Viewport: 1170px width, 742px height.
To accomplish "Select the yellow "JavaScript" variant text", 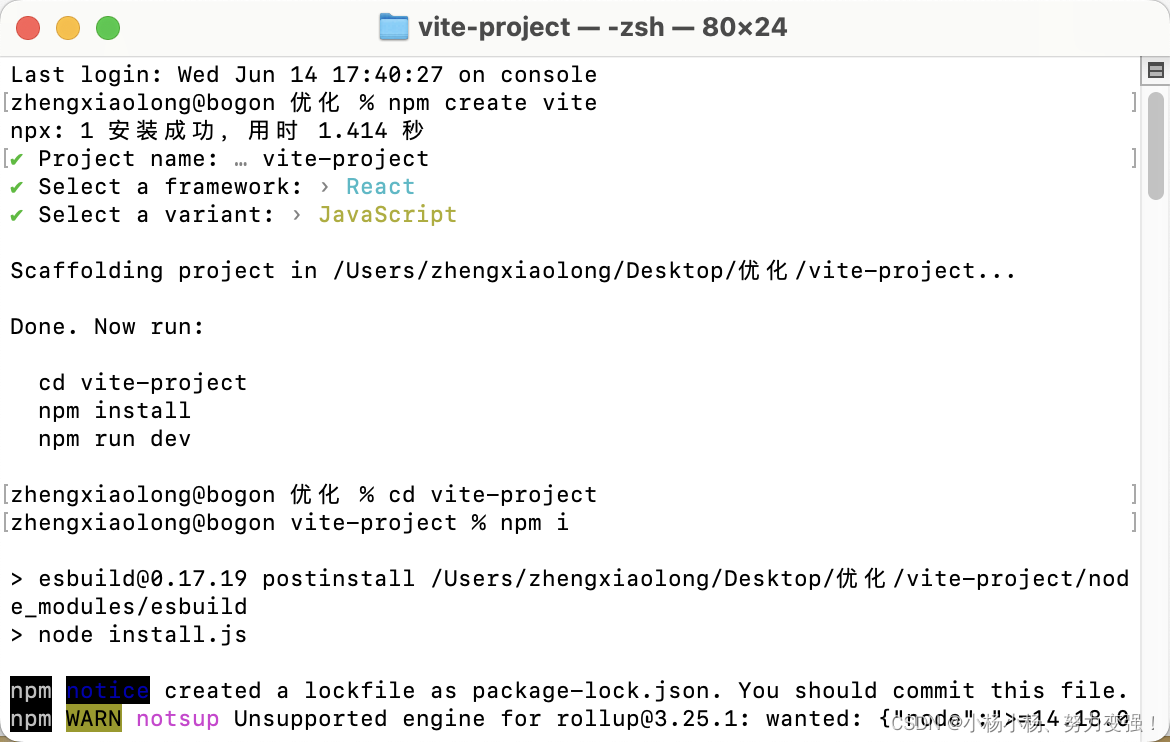I will coord(388,214).
